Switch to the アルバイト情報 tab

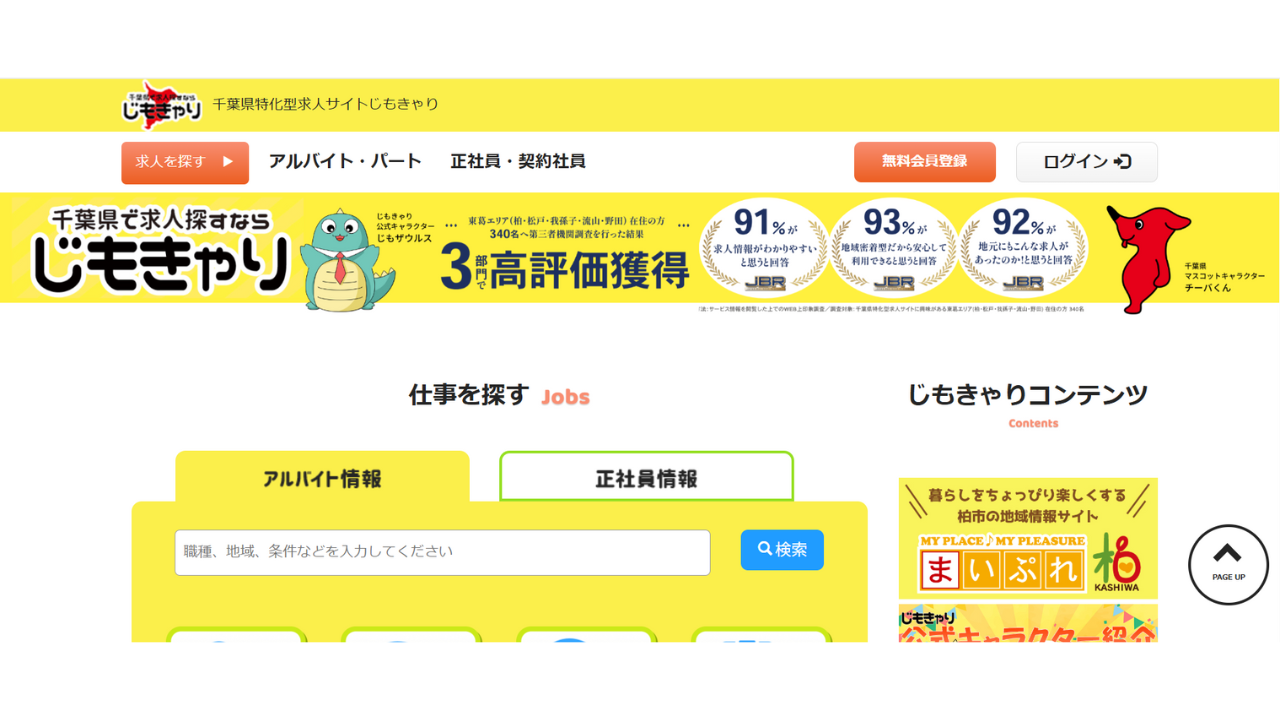[x=322, y=478]
